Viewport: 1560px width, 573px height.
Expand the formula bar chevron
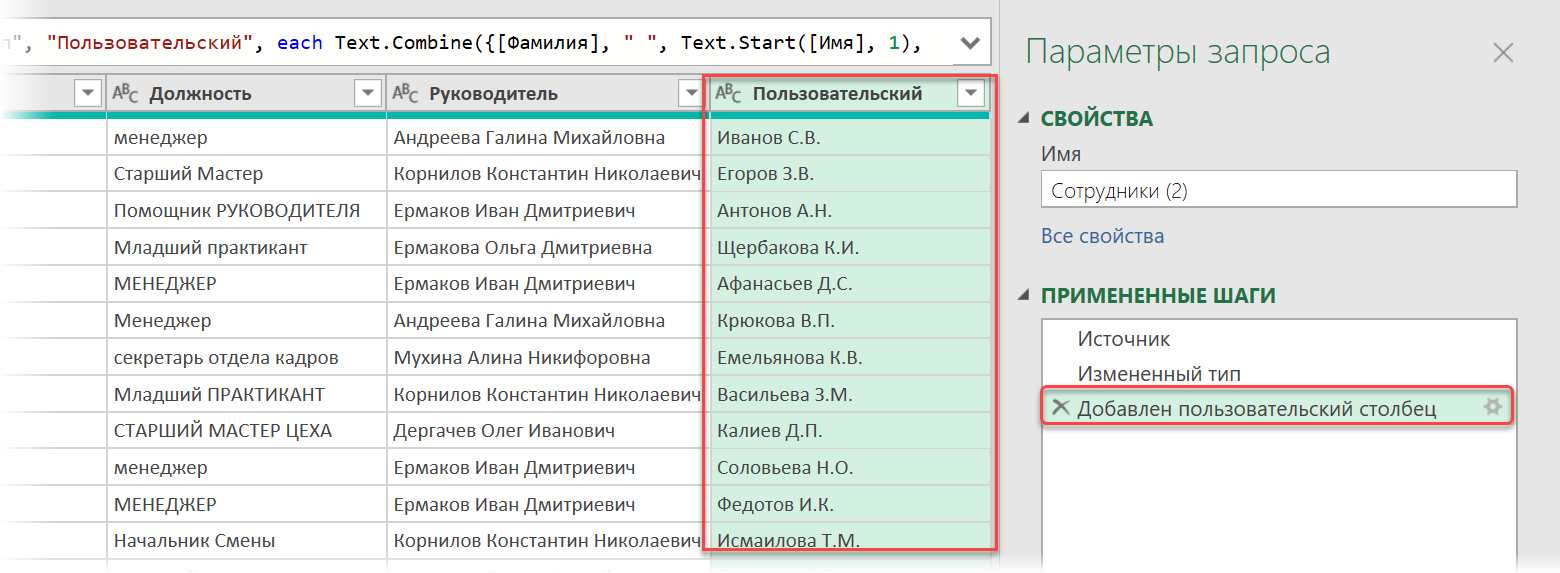[969, 43]
